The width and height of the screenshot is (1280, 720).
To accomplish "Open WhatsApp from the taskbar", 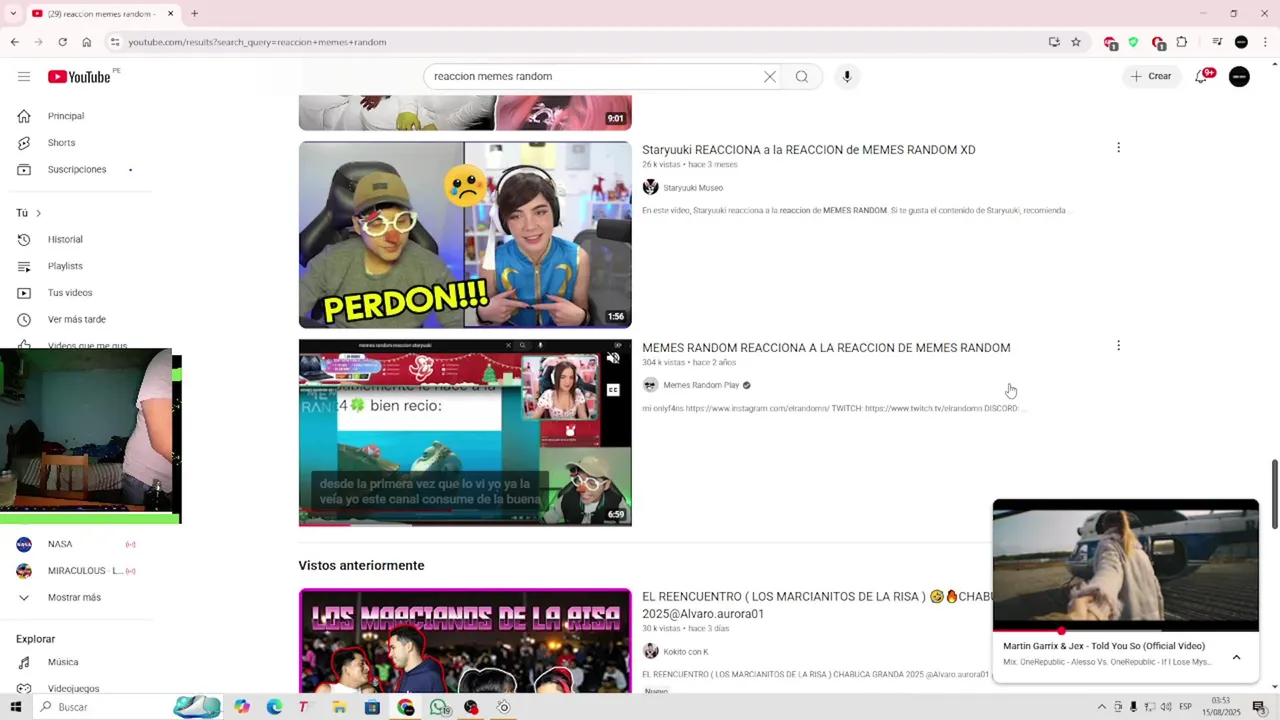I will 439,707.
